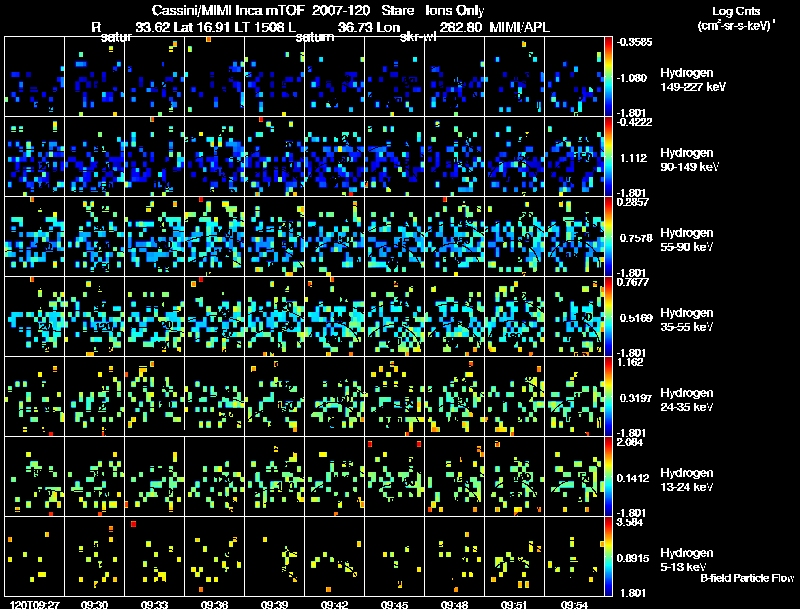Select the 55-90 keV image panel at 09:36
800x609 pixels.
(x=214, y=237)
